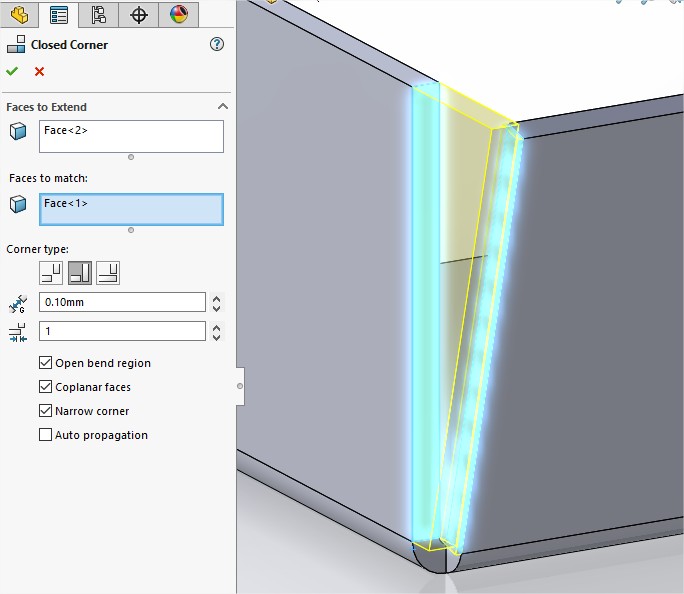Click the Face<2> faces to extend box
Viewport: 684px width, 594px height.
pyautogui.click(x=131, y=136)
